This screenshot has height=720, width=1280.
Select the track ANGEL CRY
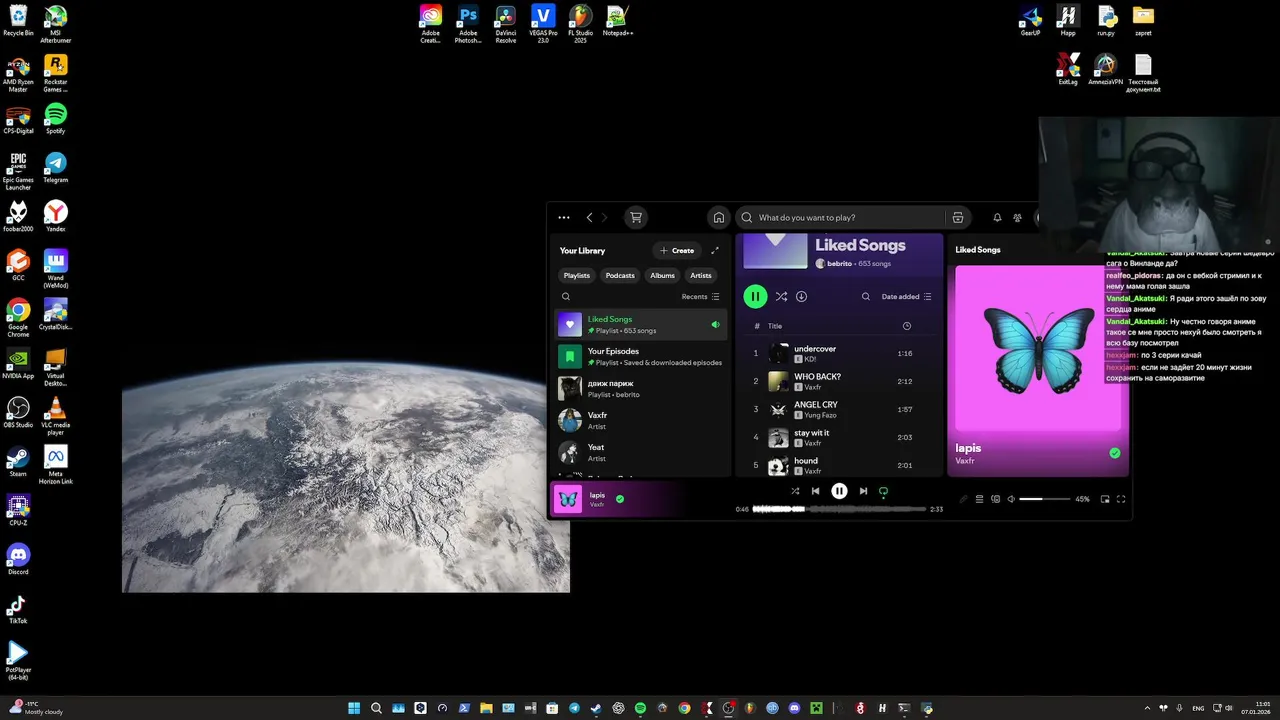[839, 409]
